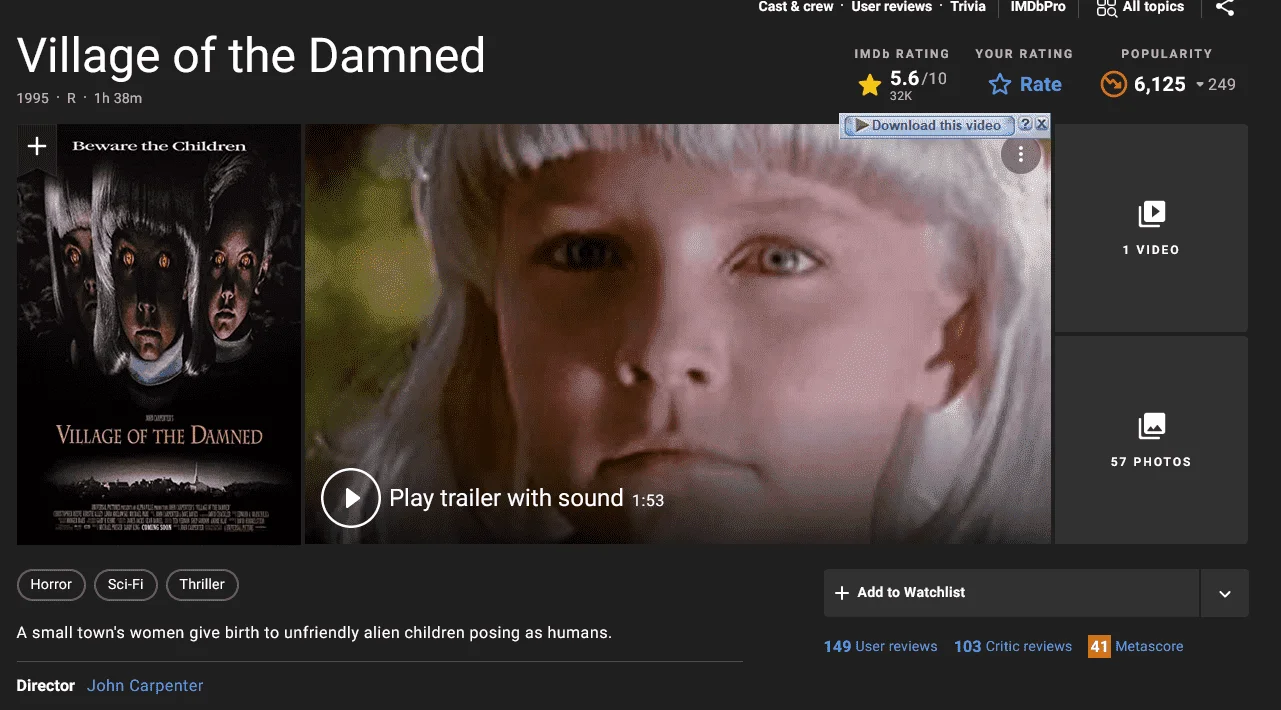Open the 103 Critic reviews link
The height and width of the screenshot is (710, 1281).
point(1013,647)
